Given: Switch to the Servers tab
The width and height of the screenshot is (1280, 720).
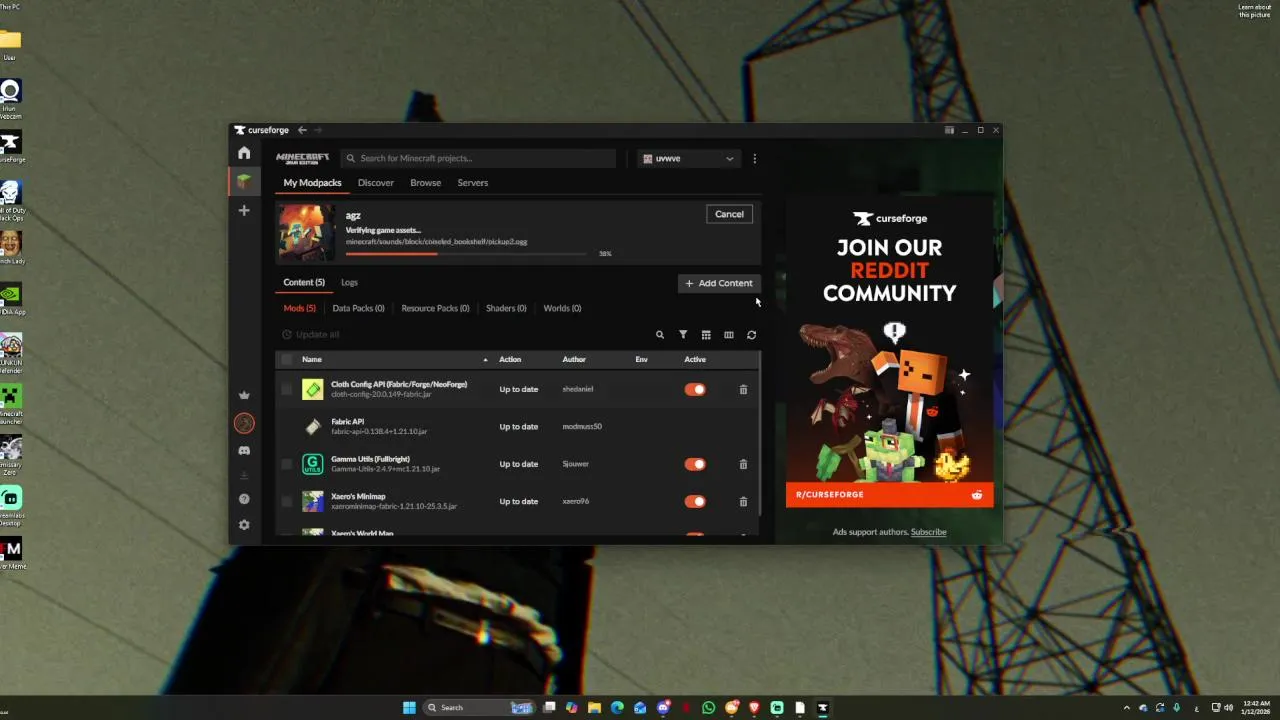Looking at the screenshot, I should tap(473, 183).
